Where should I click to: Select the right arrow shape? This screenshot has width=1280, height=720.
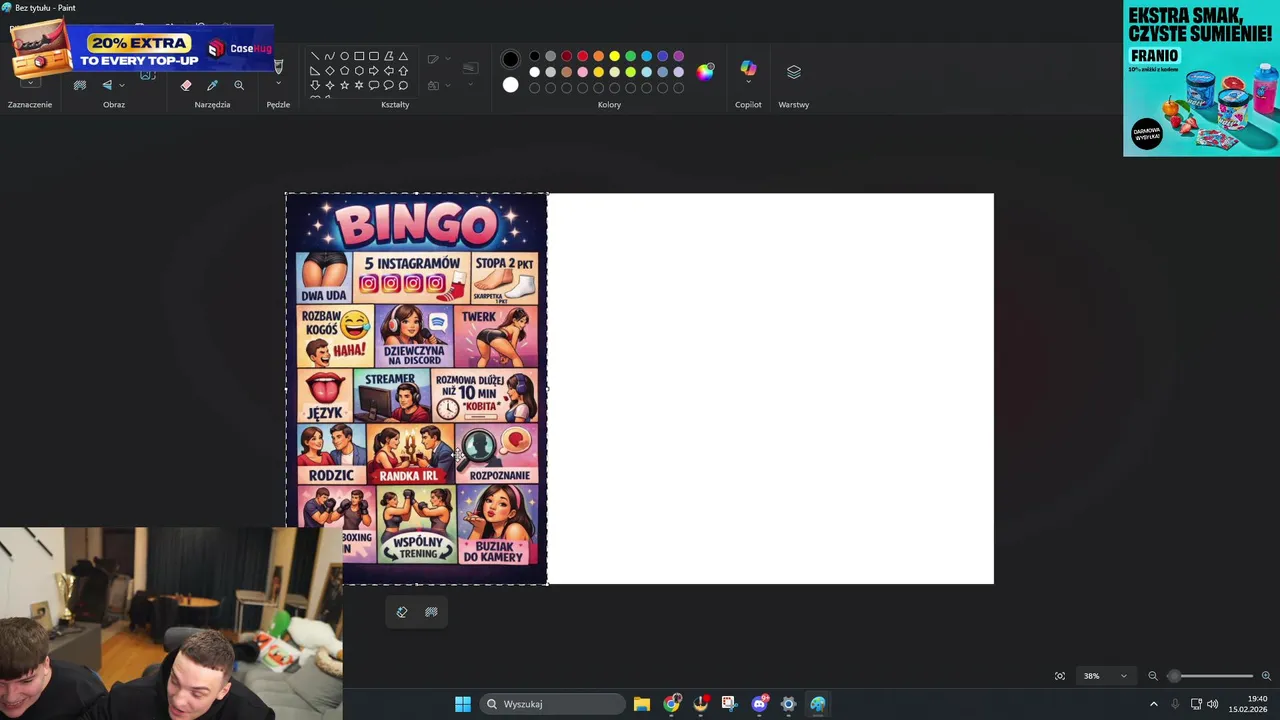click(374, 71)
